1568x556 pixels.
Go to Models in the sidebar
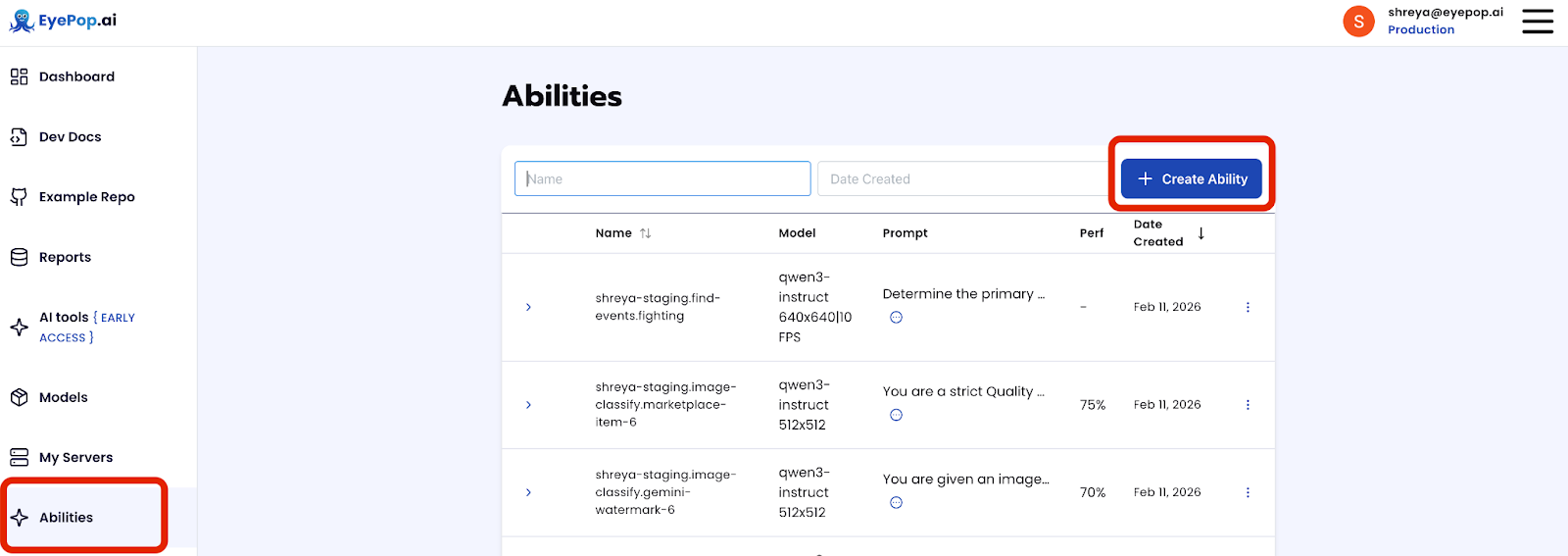click(63, 397)
